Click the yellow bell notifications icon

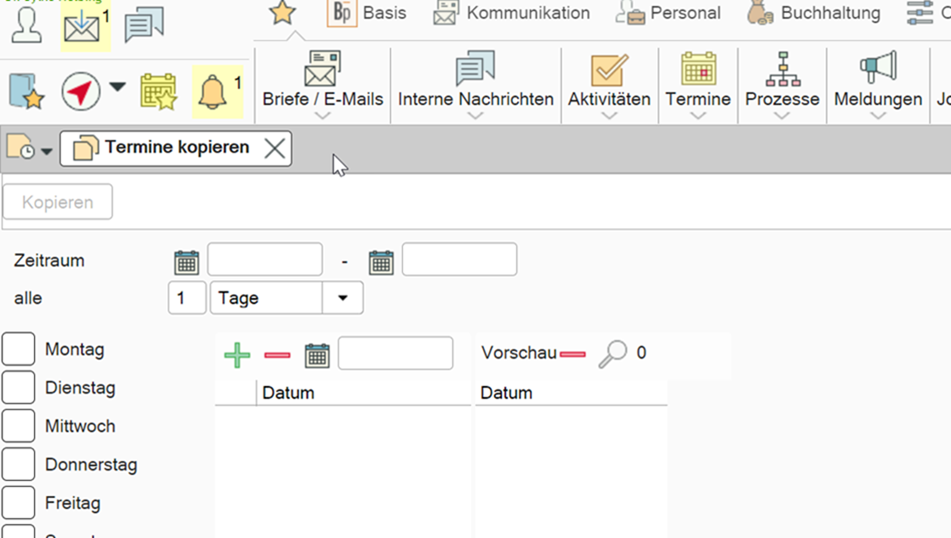tap(212, 91)
